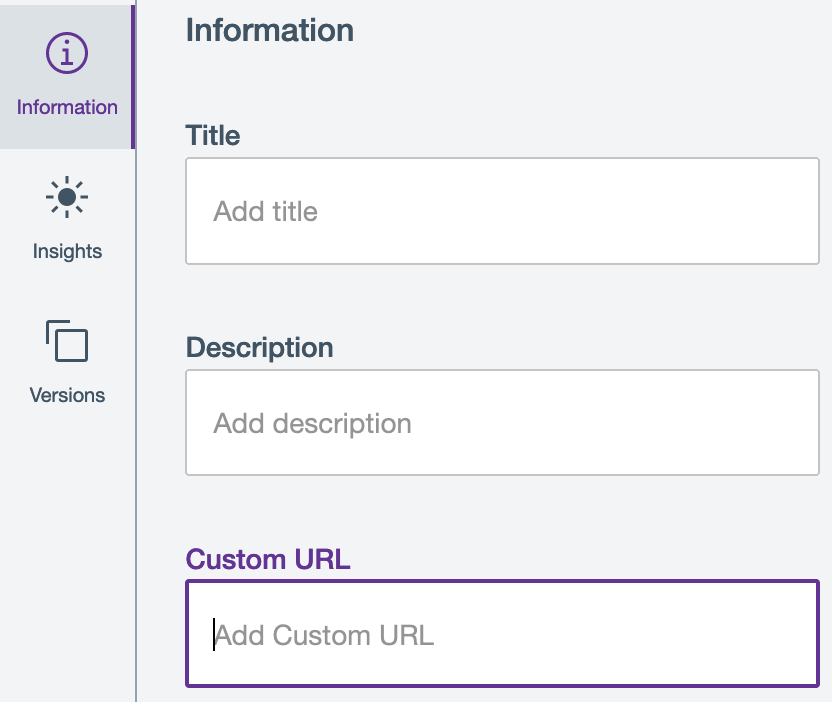Image resolution: width=832 pixels, height=702 pixels.
Task: Click the Description heading
Action: click(x=259, y=348)
